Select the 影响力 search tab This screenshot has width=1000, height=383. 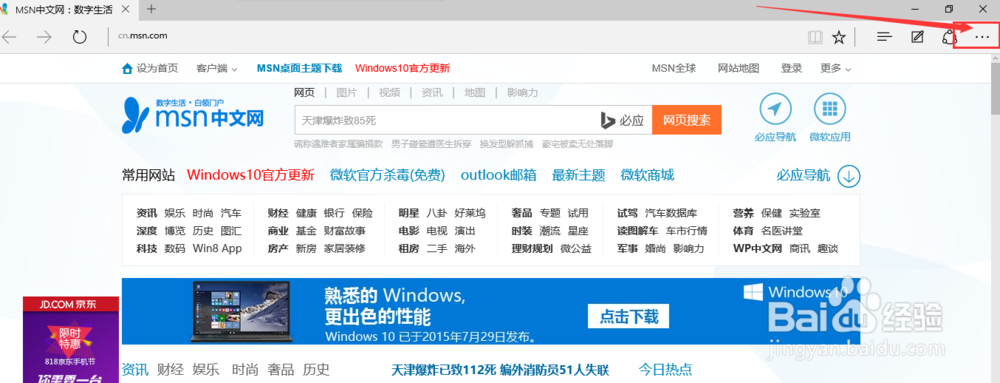522,92
